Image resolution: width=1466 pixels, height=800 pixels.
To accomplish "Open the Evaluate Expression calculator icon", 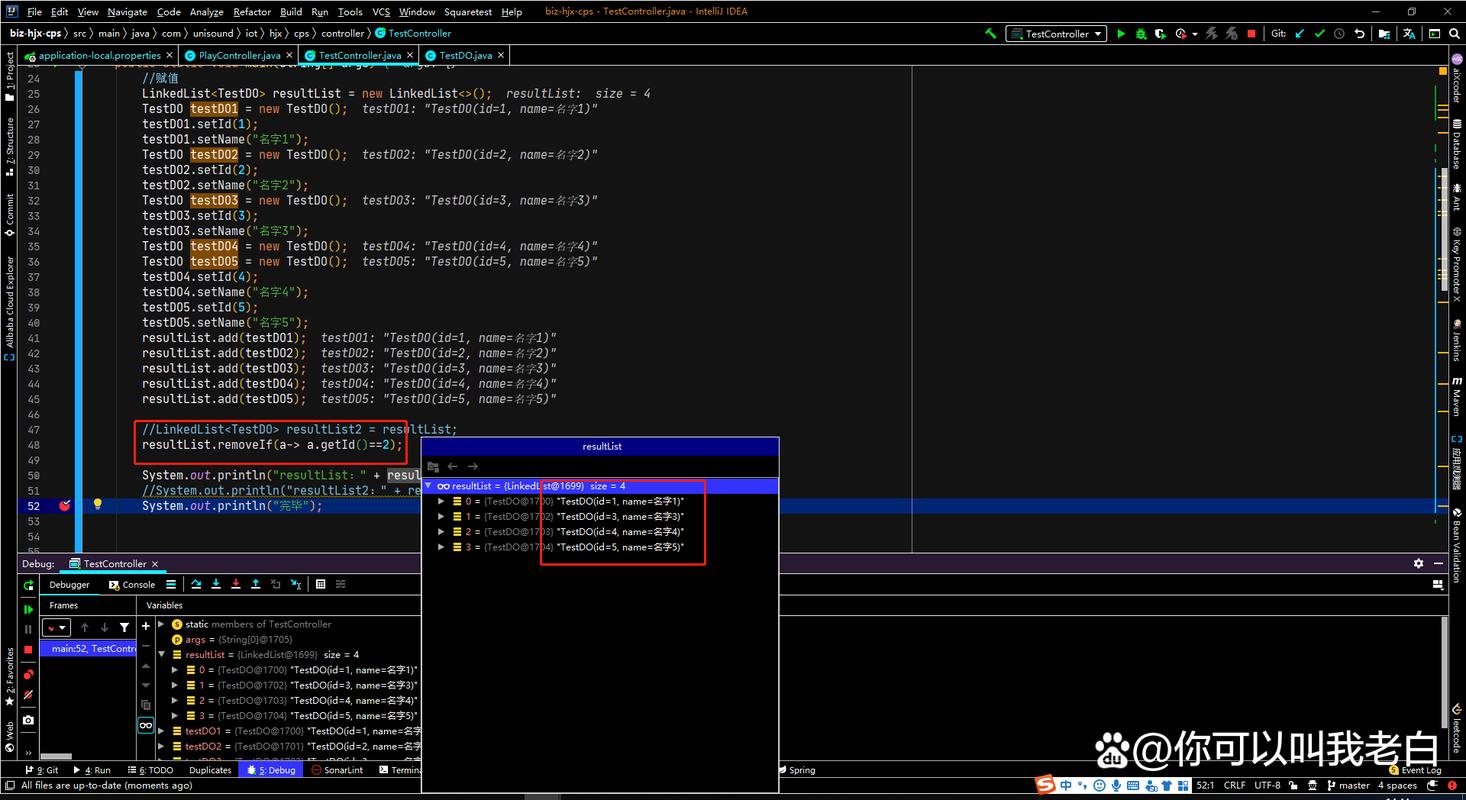I will coord(320,584).
